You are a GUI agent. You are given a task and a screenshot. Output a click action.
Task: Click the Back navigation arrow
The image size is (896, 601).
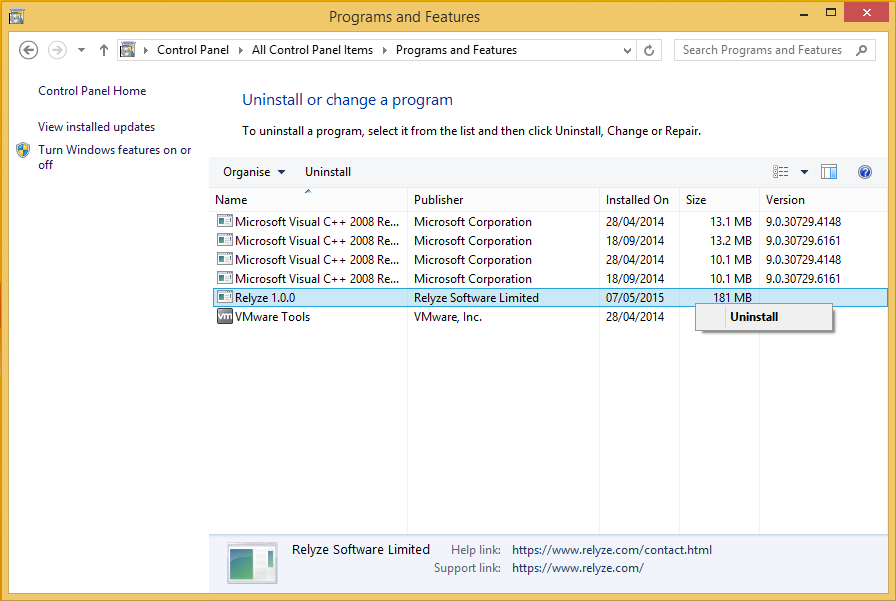click(28, 50)
